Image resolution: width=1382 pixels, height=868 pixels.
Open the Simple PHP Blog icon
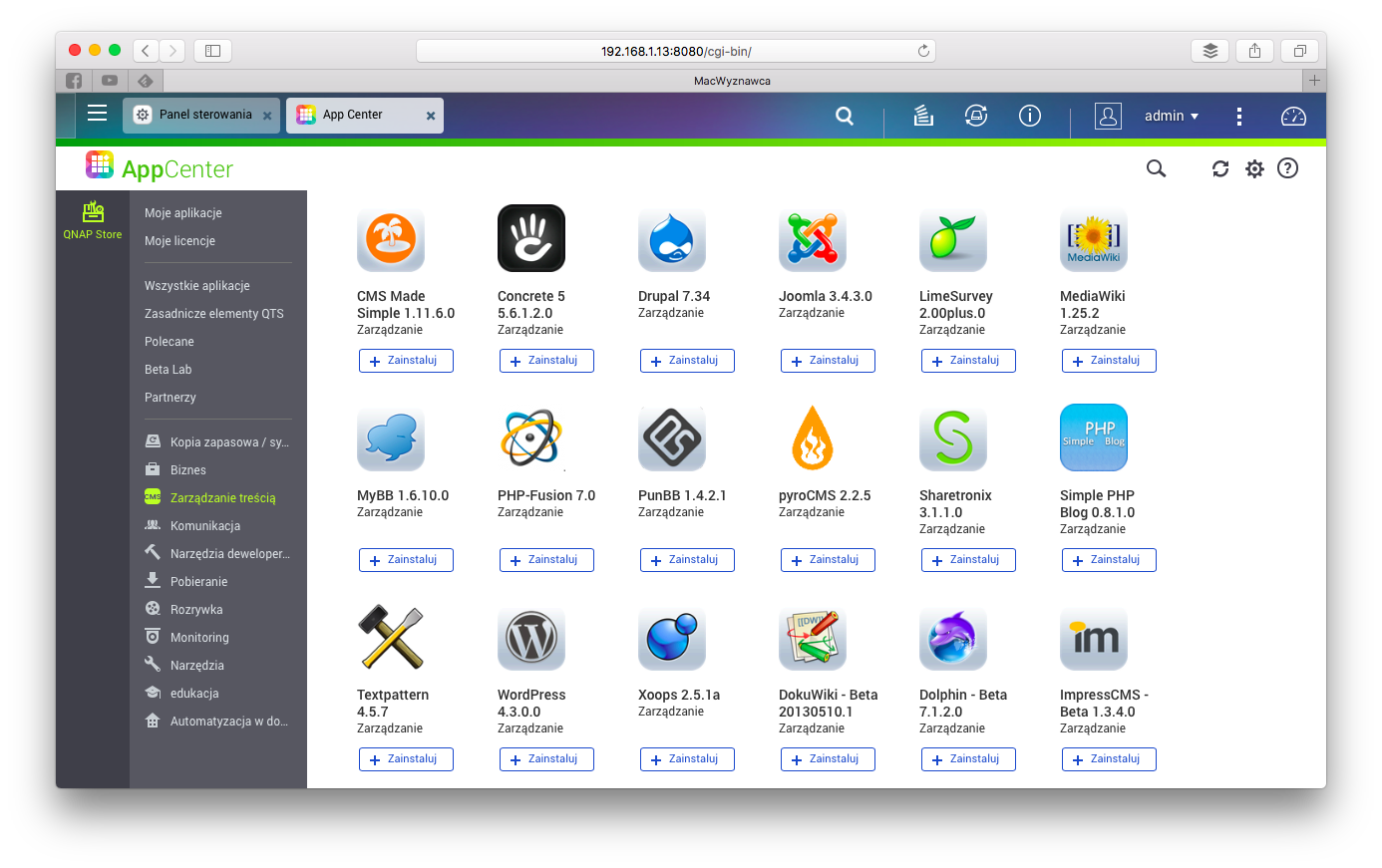(x=1094, y=437)
